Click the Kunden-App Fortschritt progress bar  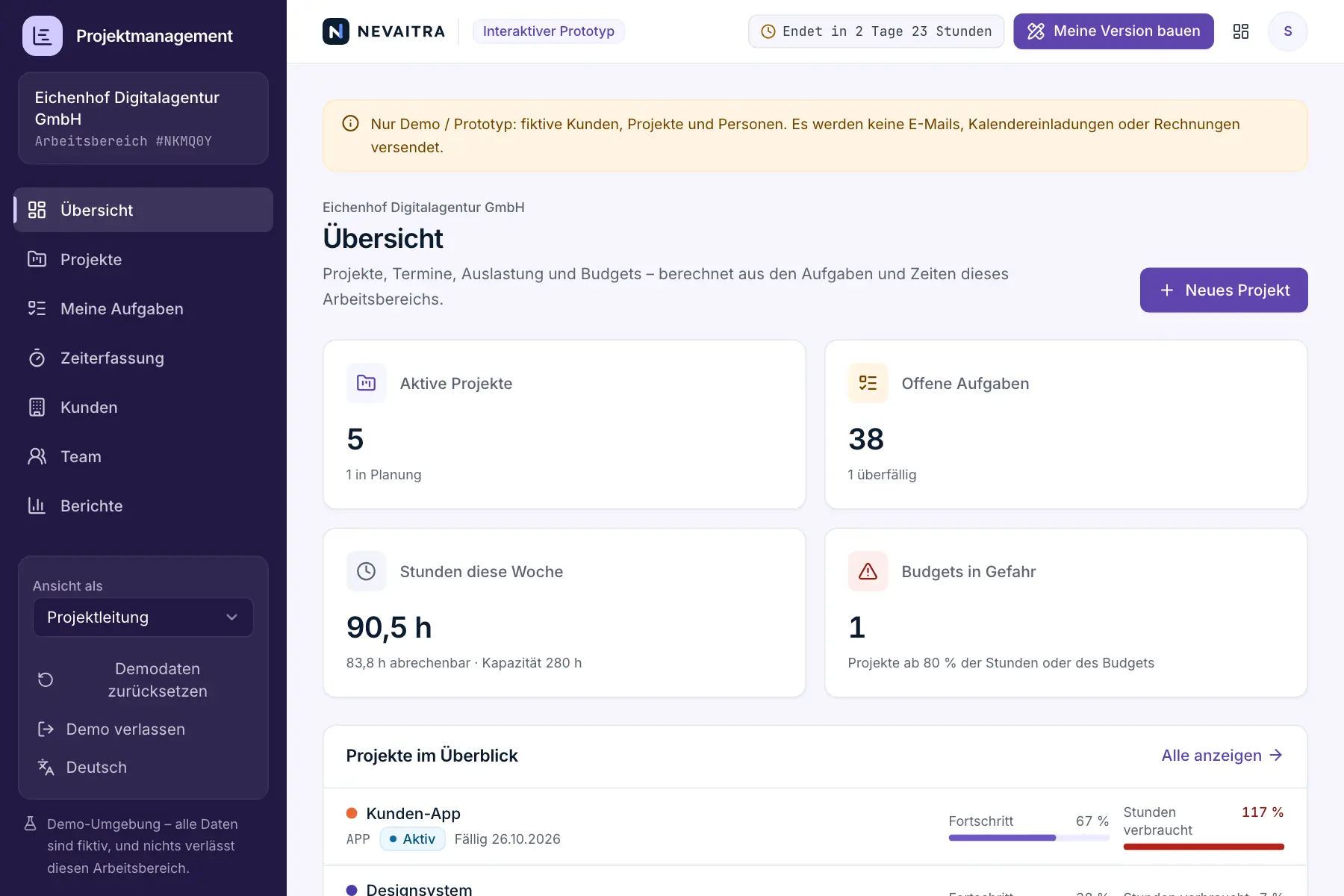[x=1029, y=839]
